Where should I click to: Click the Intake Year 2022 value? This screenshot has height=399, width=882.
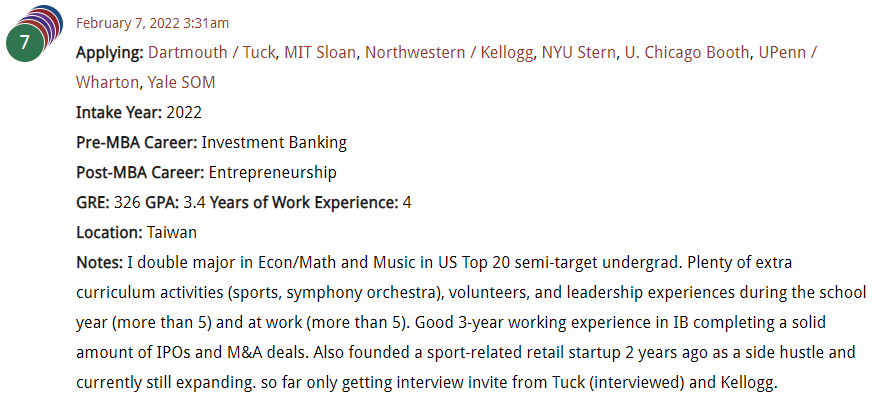184,112
